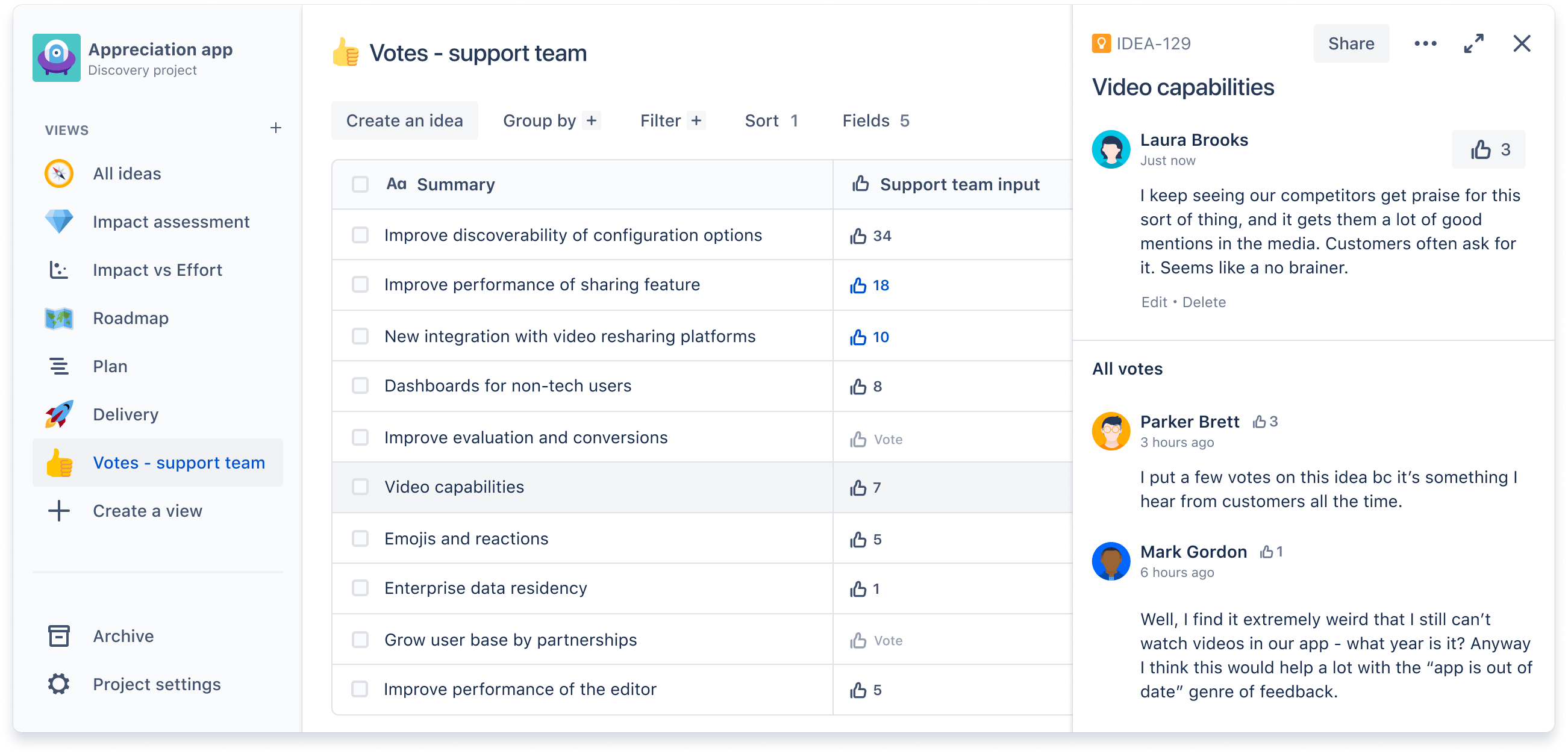This screenshot has width=1568, height=754.
Task: Toggle checkbox for Improve discoverability idea
Action: pos(361,235)
